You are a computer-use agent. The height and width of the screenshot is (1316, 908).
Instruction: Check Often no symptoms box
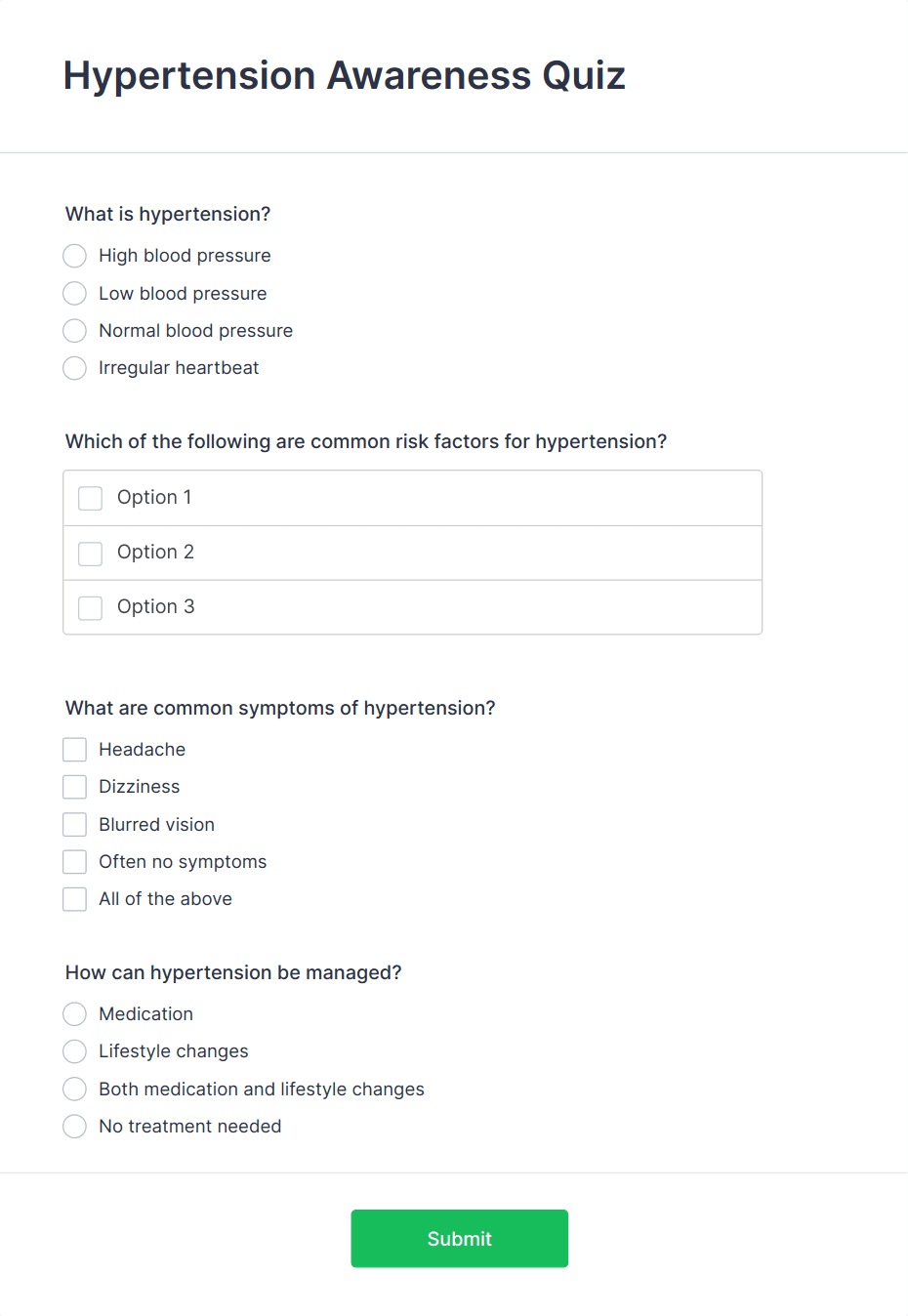click(x=75, y=862)
